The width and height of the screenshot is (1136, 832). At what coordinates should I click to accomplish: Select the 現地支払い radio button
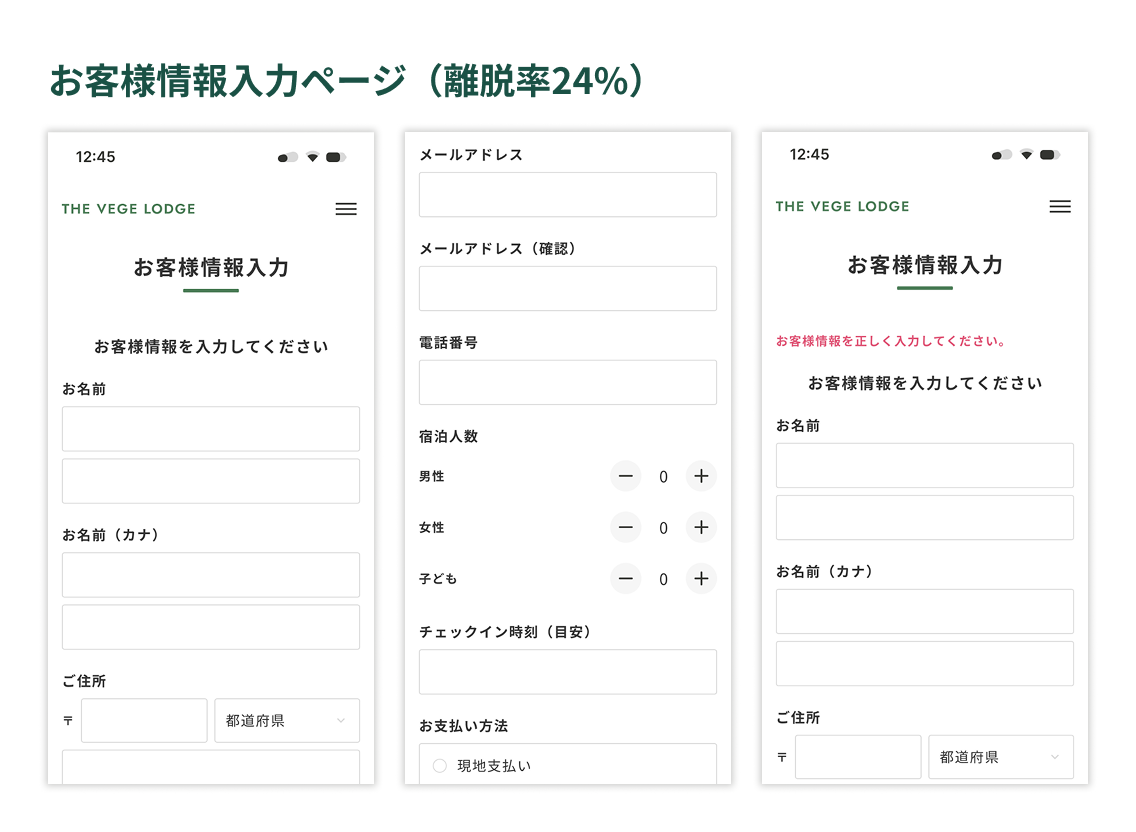pos(440,766)
